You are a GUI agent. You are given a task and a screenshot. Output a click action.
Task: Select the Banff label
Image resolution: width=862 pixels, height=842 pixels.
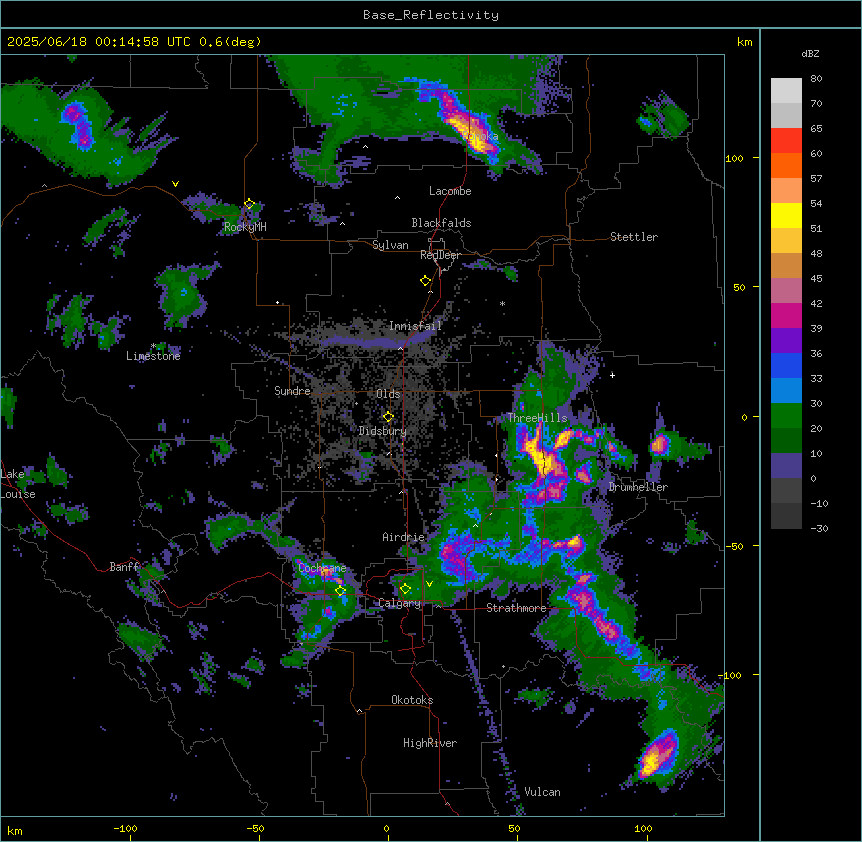point(124,567)
